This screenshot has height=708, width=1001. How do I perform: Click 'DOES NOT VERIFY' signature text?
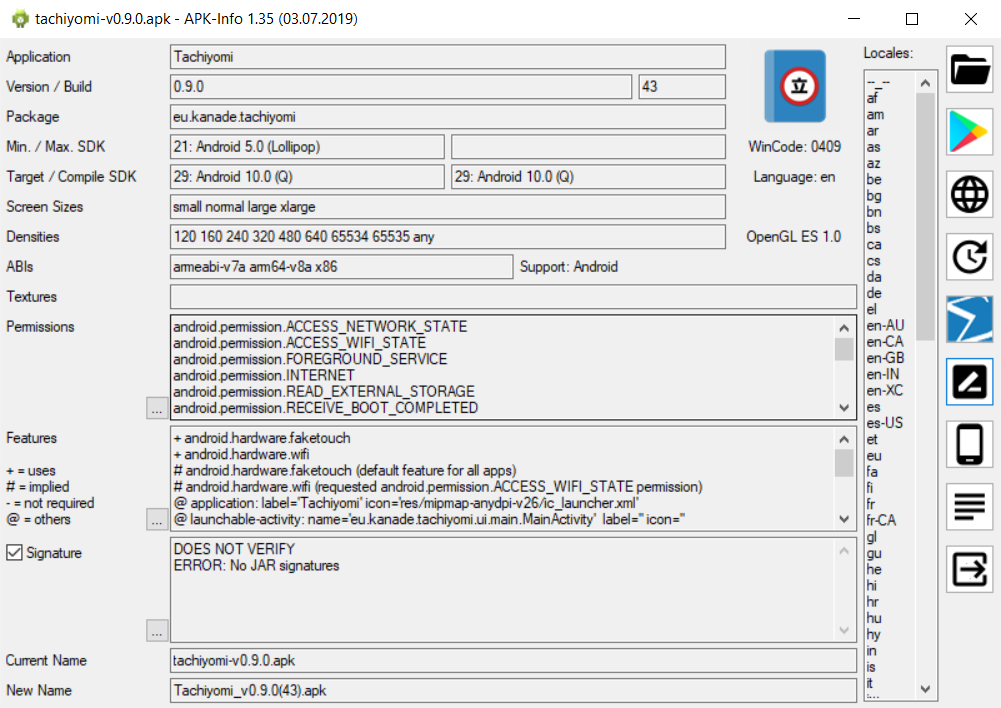coord(234,549)
